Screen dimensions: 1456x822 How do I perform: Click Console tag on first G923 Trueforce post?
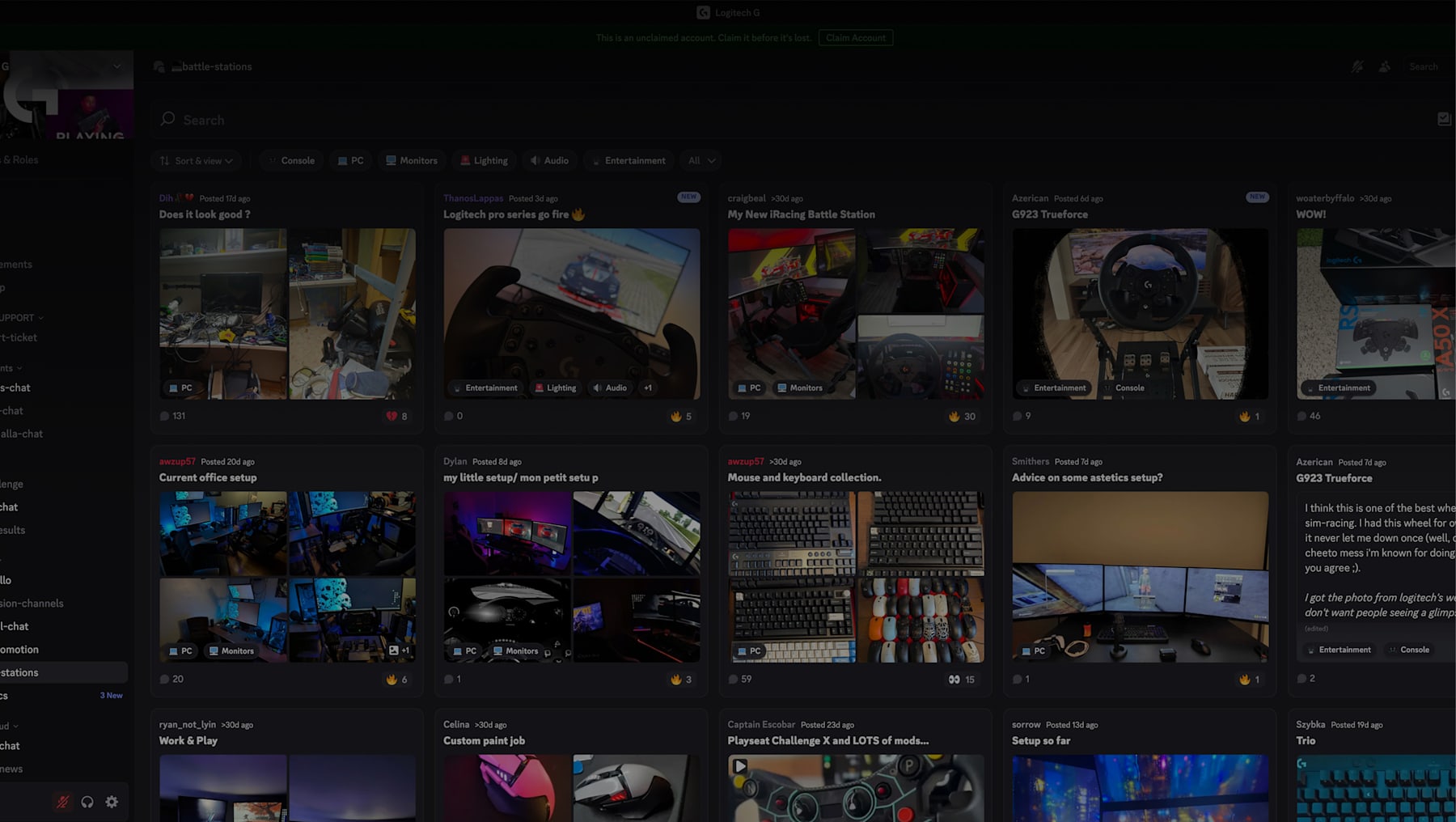click(x=1123, y=388)
